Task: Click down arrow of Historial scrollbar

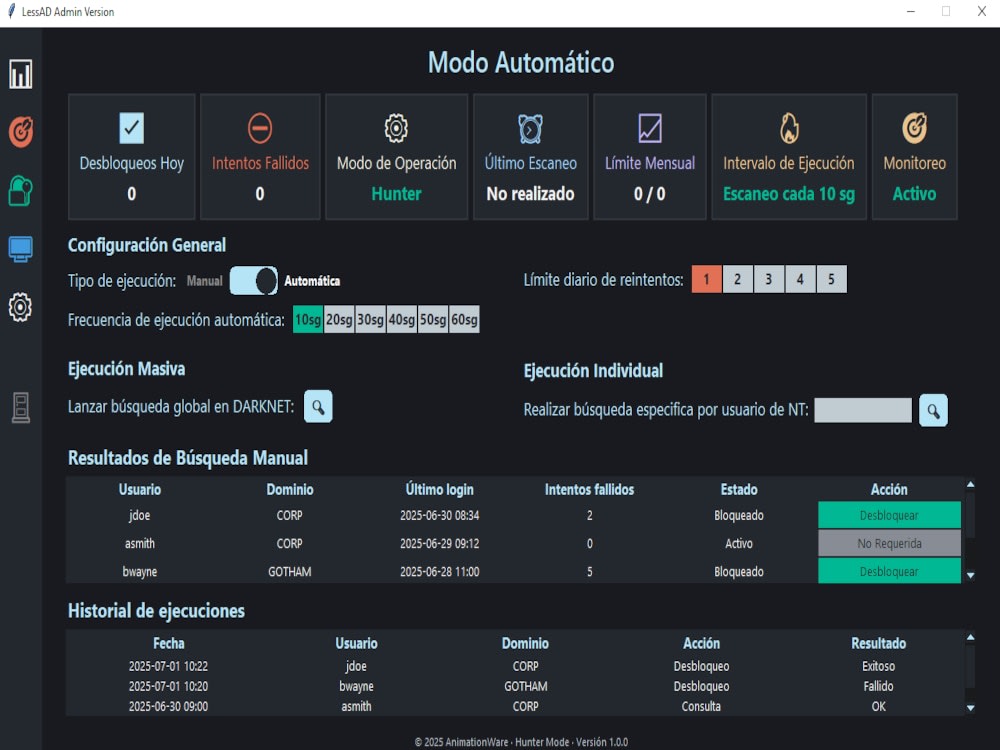Action: click(970, 707)
